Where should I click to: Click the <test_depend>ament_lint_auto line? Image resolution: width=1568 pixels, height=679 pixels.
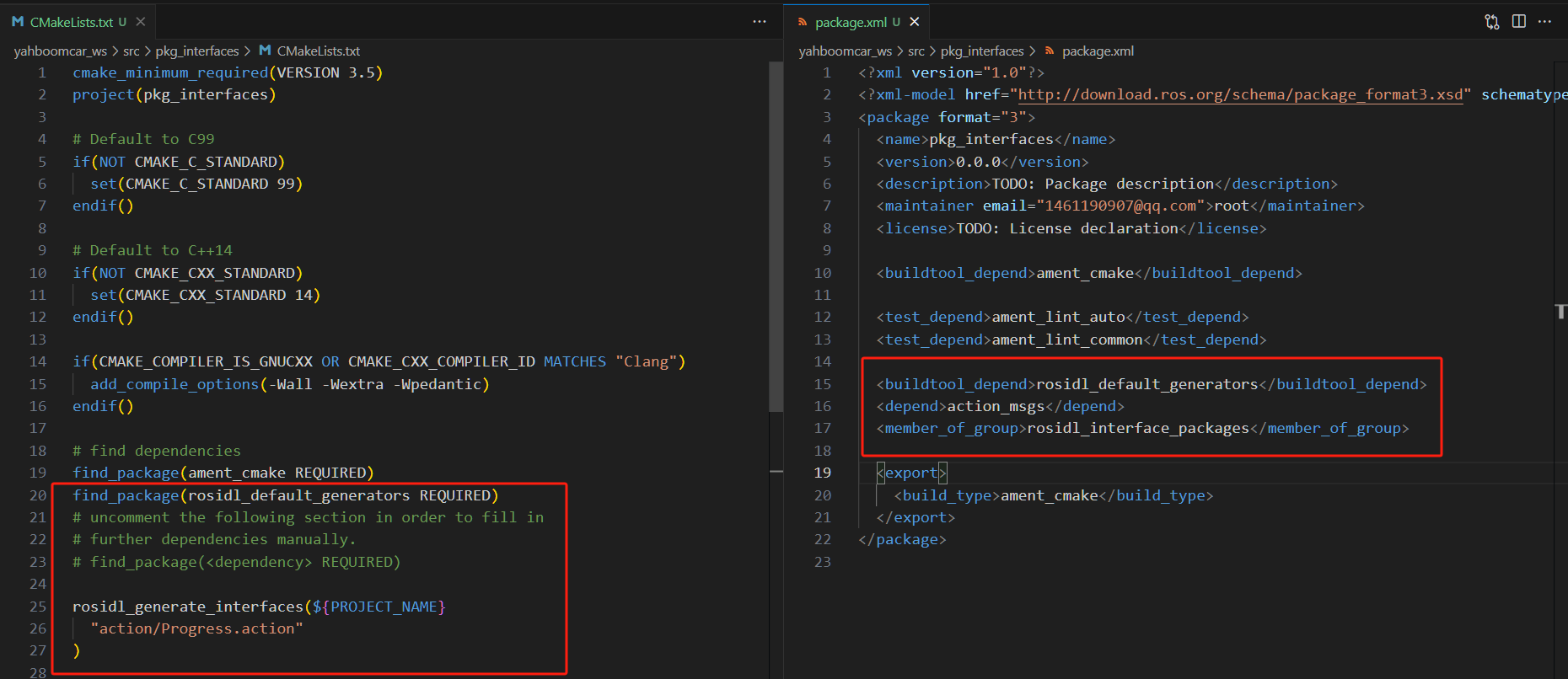pyautogui.click(x=1062, y=317)
